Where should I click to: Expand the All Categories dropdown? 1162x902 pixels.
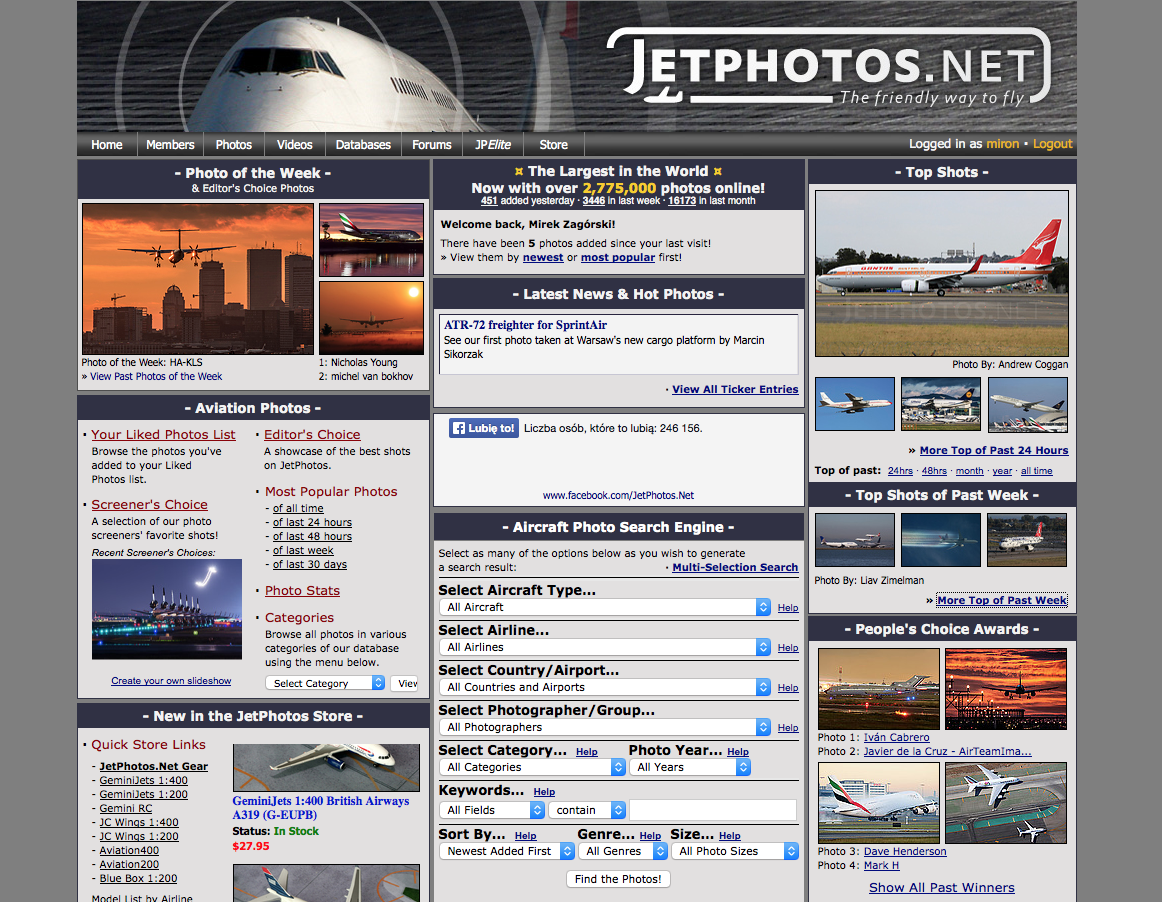532,767
